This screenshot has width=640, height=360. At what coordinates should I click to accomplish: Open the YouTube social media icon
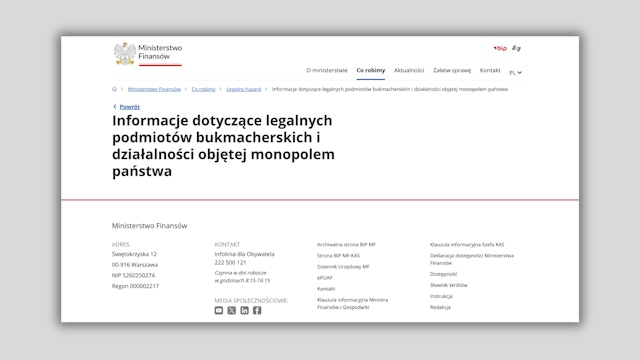click(x=219, y=310)
